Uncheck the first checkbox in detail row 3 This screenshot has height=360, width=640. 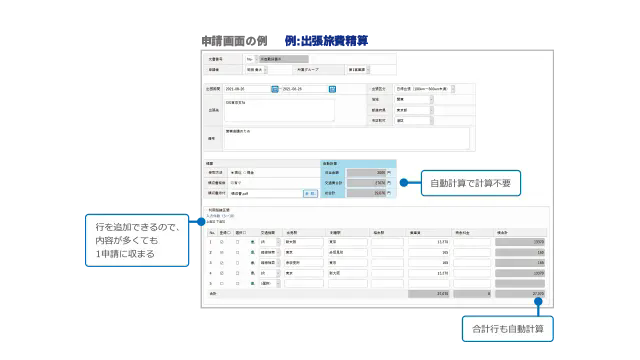[x=222, y=263]
